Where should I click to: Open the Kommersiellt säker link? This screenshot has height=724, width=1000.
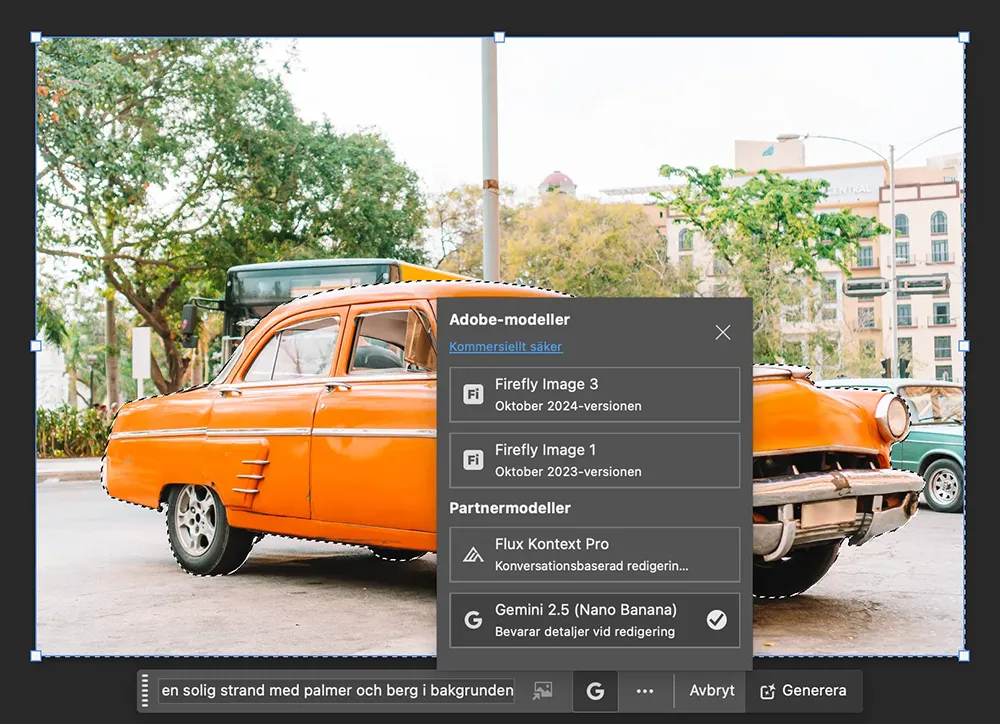pos(505,347)
